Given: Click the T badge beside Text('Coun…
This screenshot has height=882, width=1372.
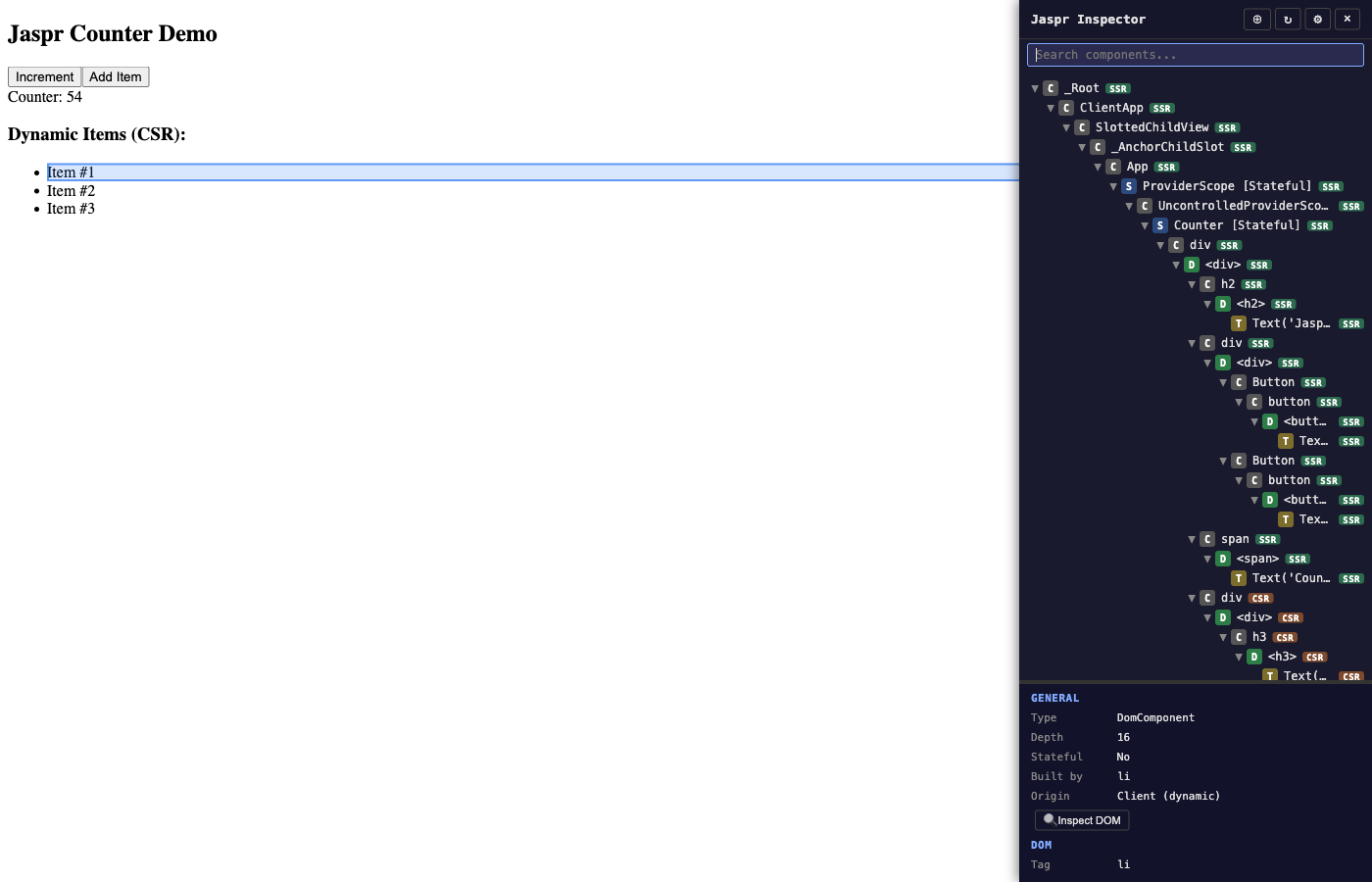Looking at the screenshot, I should coord(1239,578).
